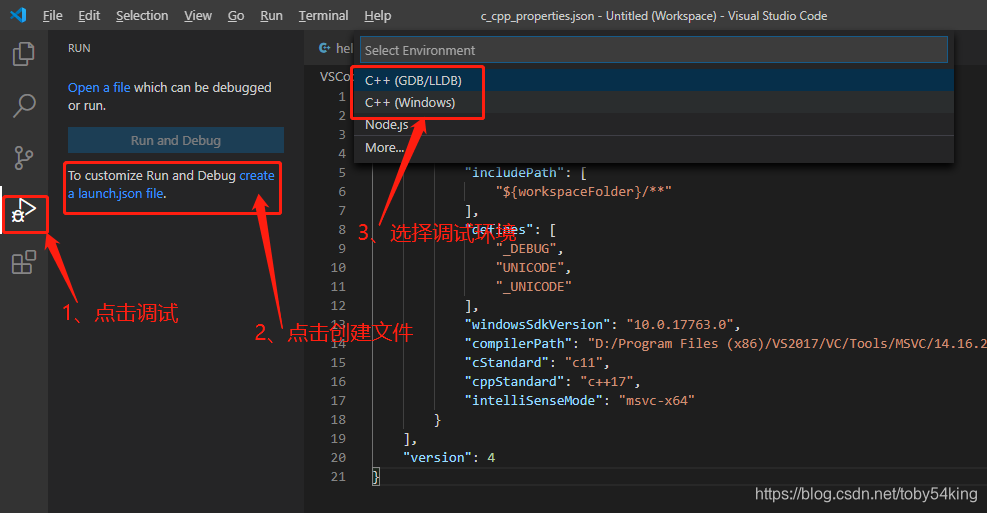Open the Explorer view in activity bar
The height and width of the screenshot is (513, 987).
[23, 54]
